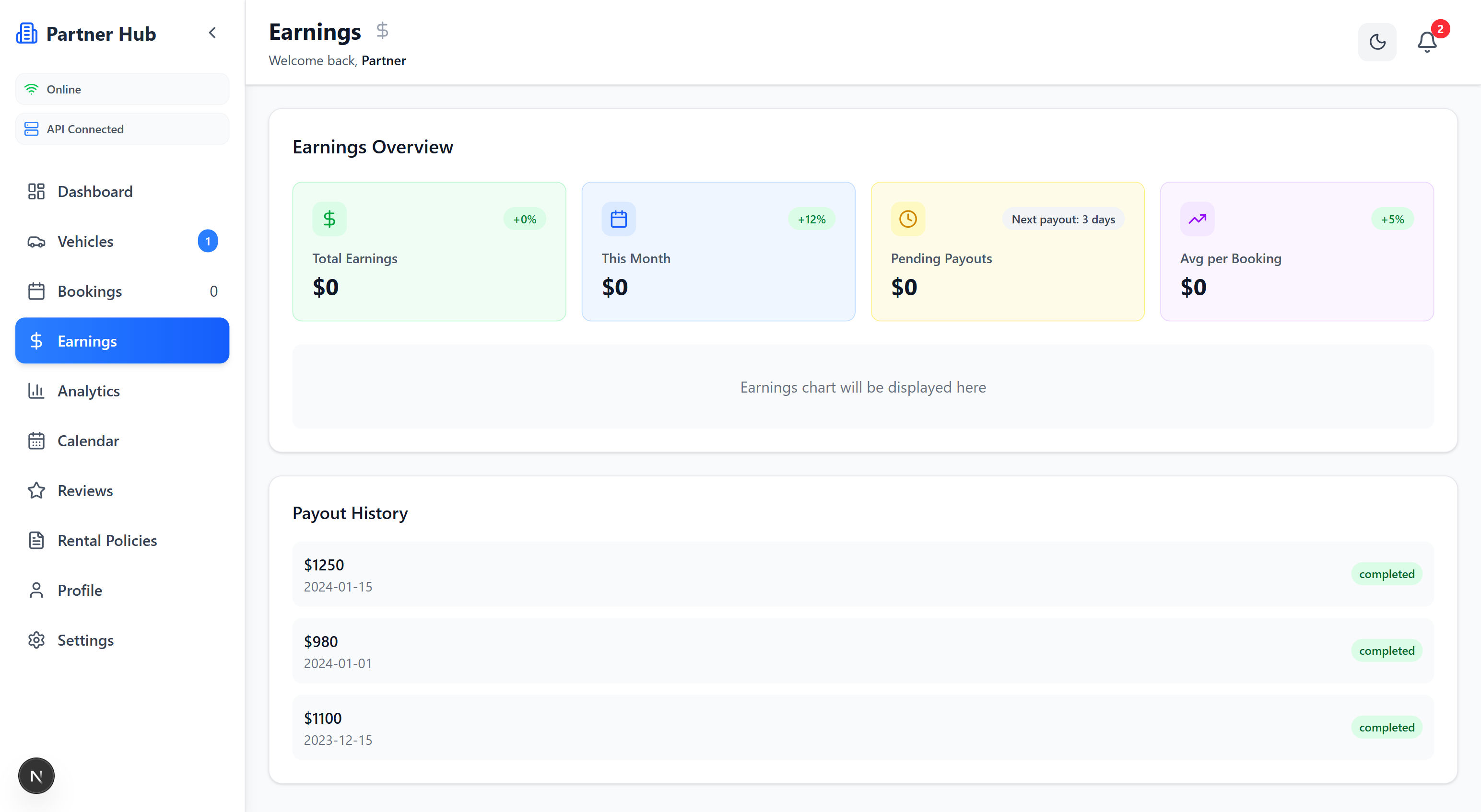Open Rental Policies document icon
Screen dimensions: 1481x812
click(x=37, y=540)
